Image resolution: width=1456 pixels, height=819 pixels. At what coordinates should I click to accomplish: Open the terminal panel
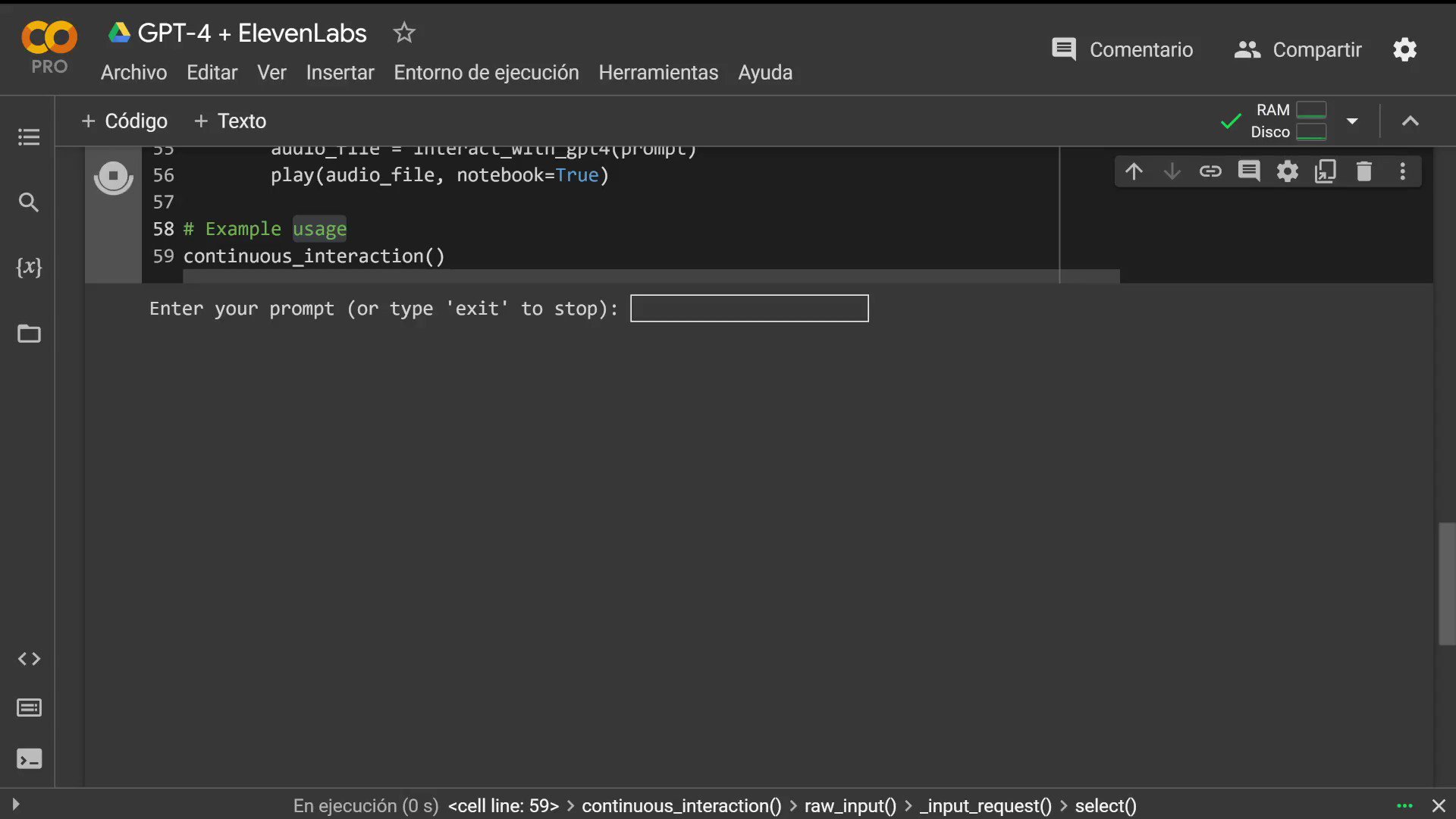click(x=29, y=759)
